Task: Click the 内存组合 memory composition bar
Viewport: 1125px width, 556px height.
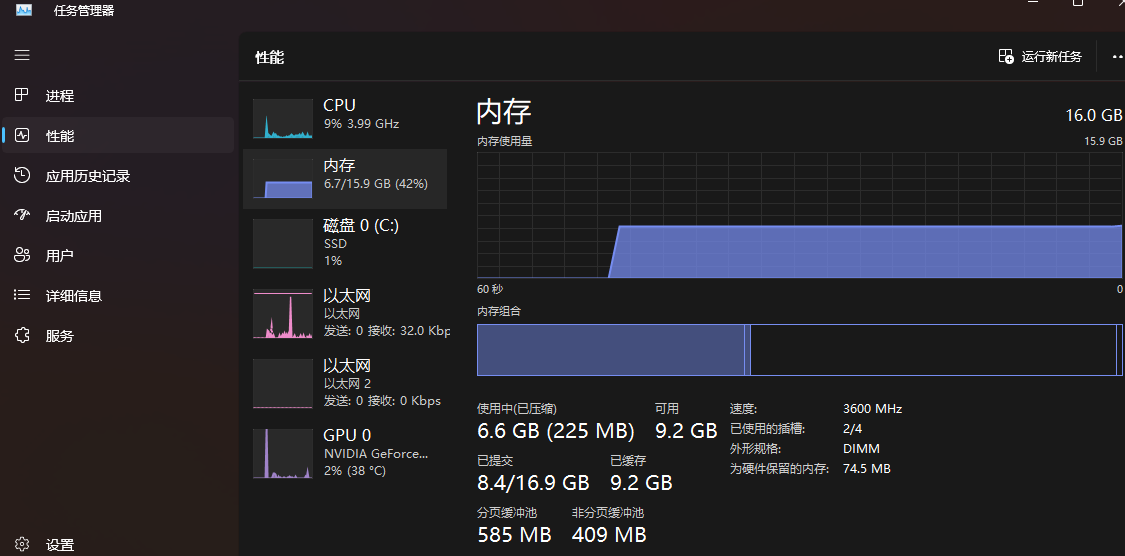Action: point(799,349)
